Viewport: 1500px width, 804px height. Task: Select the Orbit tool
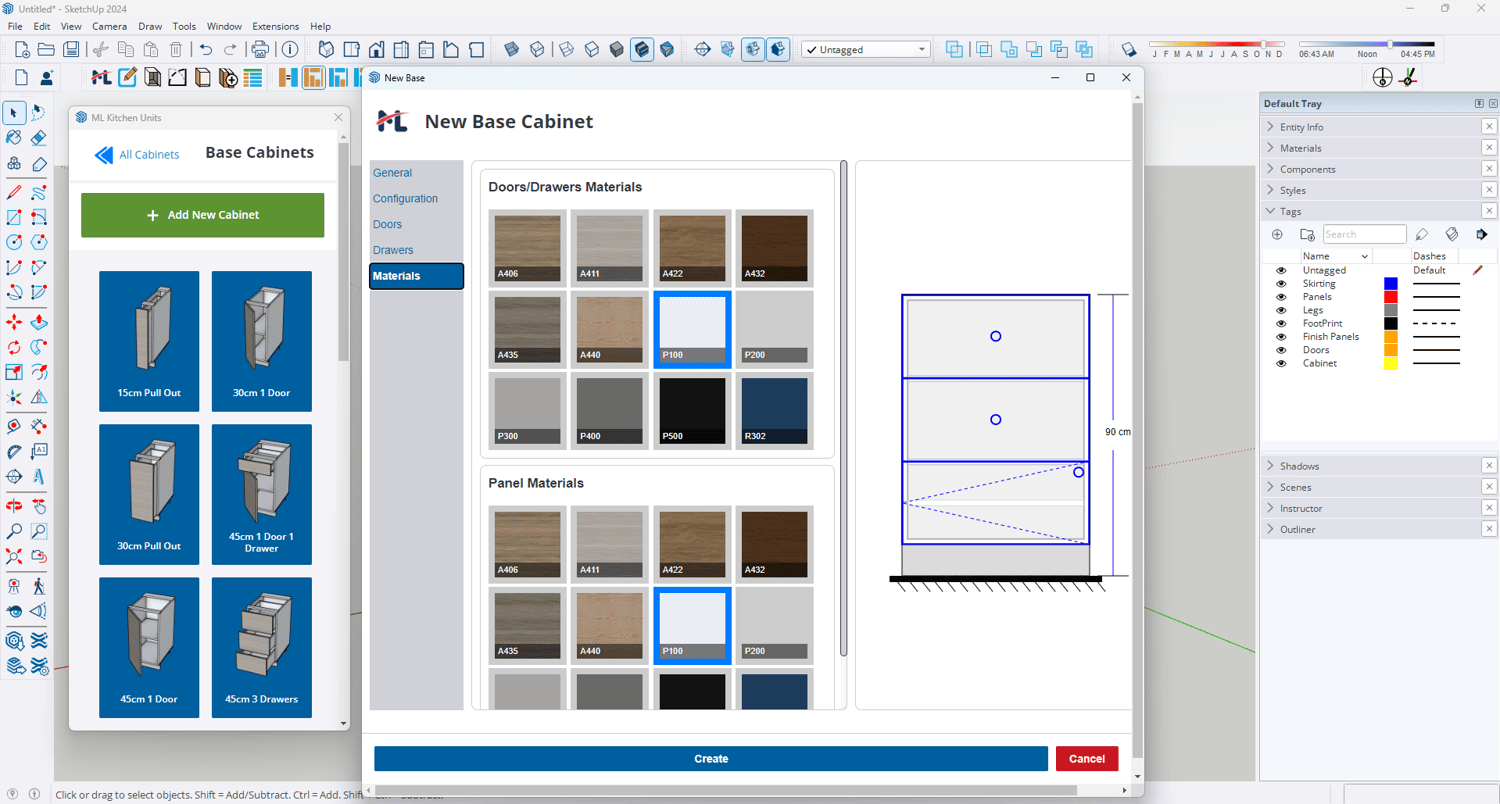[x=14, y=505]
